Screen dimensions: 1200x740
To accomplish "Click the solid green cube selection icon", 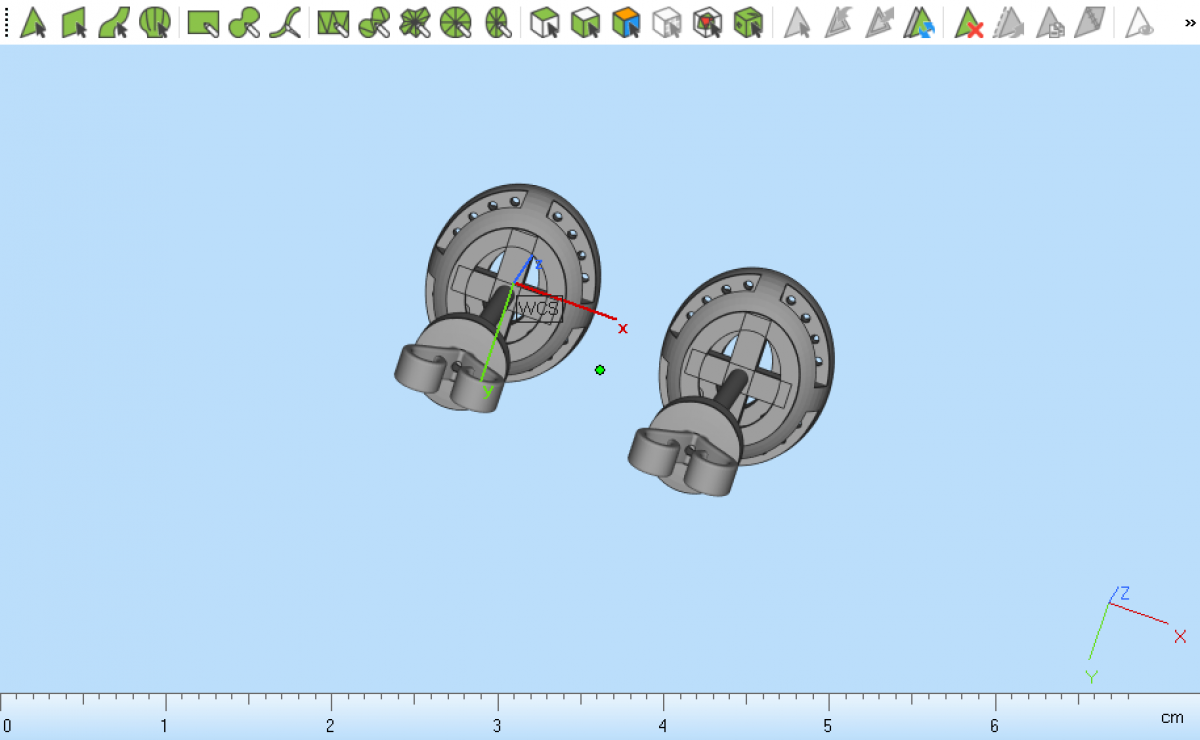I will [x=748, y=22].
